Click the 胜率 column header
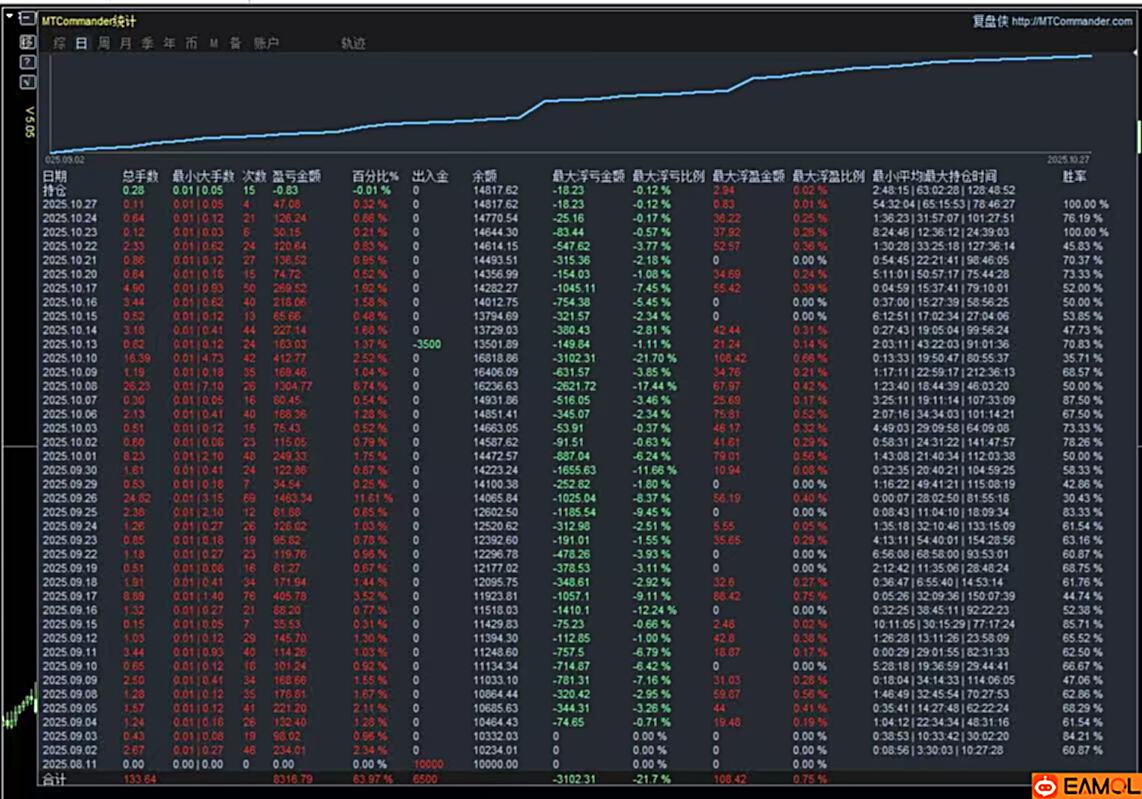The height and width of the screenshot is (799, 1142). click(1076, 176)
